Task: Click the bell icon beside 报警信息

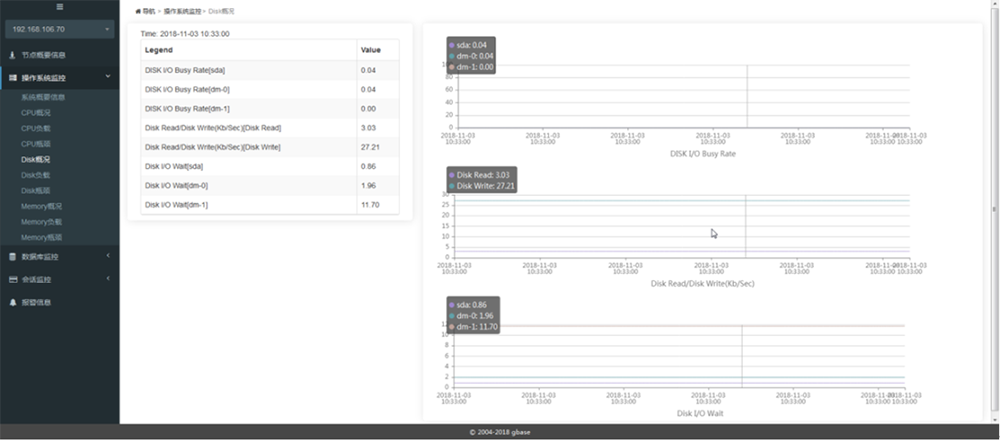Action: 13,303
